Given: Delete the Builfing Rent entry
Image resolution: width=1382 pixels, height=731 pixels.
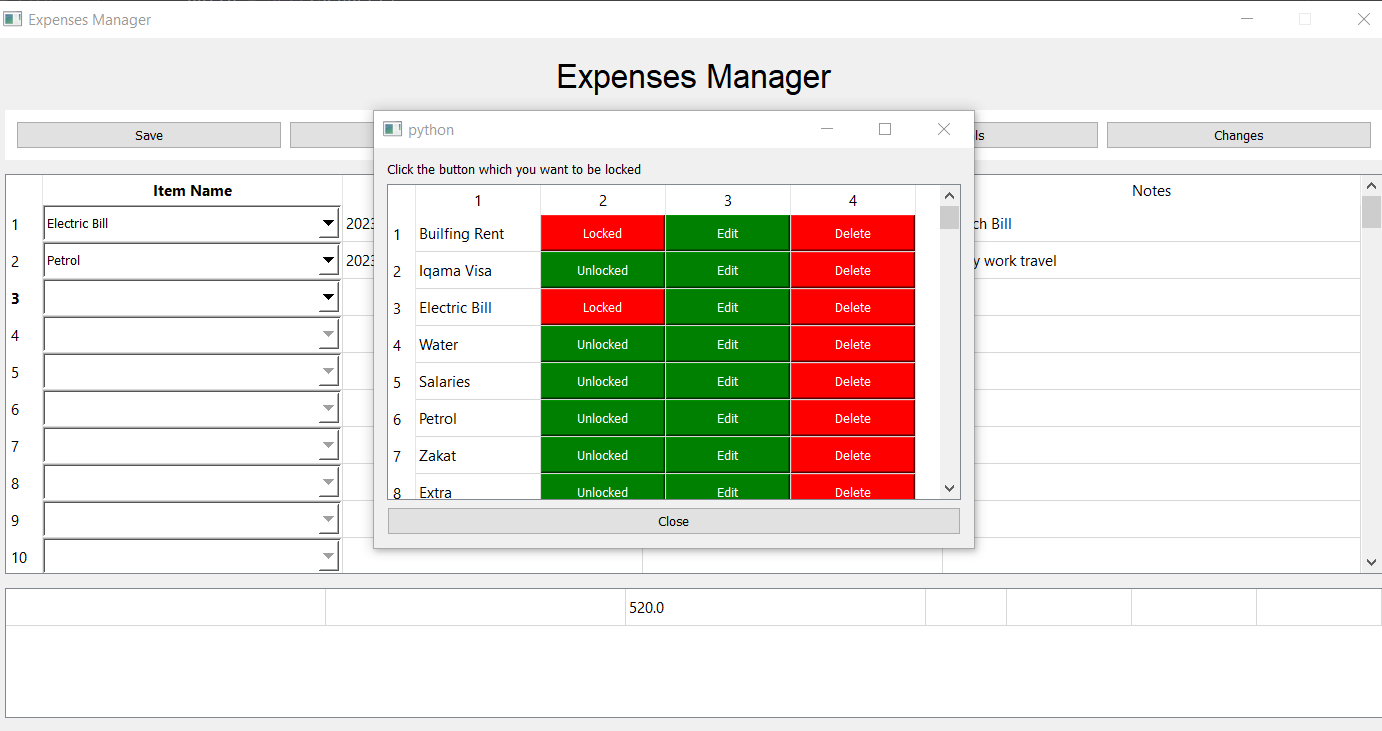Looking at the screenshot, I should click(852, 234).
